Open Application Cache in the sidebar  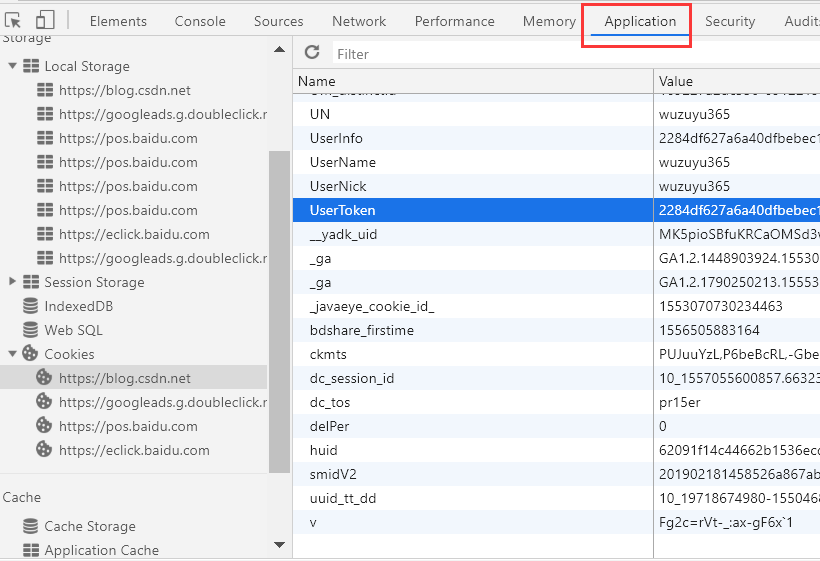[x=101, y=550]
